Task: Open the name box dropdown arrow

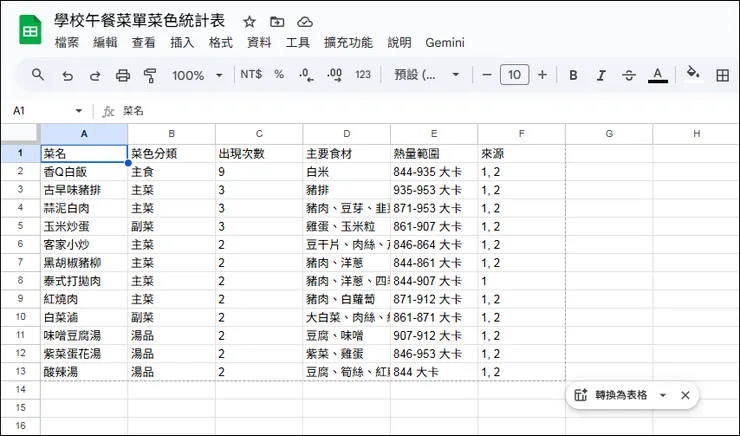Action: pyautogui.click(x=79, y=111)
